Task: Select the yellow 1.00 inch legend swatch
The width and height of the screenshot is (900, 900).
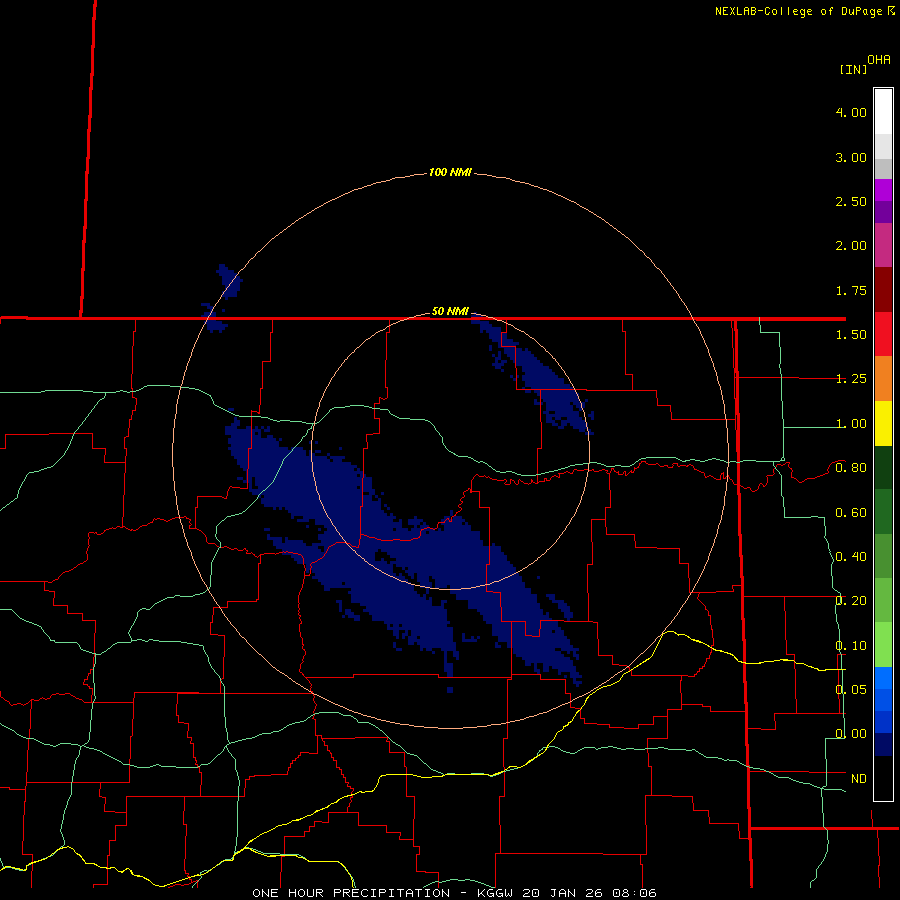Action: pyautogui.click(x=883, y=423)
